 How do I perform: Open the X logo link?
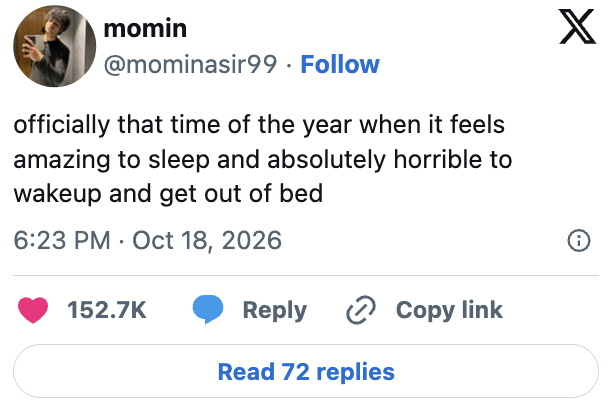coord(577,27)
